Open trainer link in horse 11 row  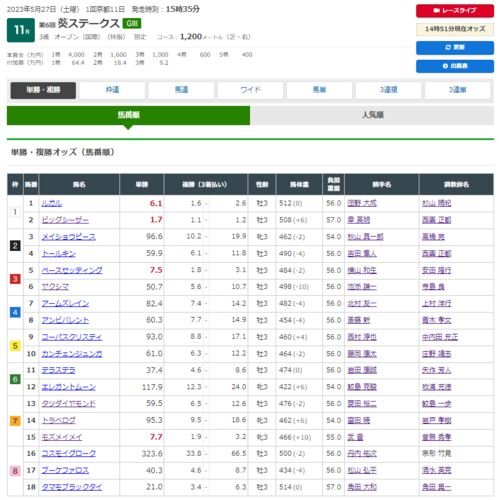(x=436, y=370)
